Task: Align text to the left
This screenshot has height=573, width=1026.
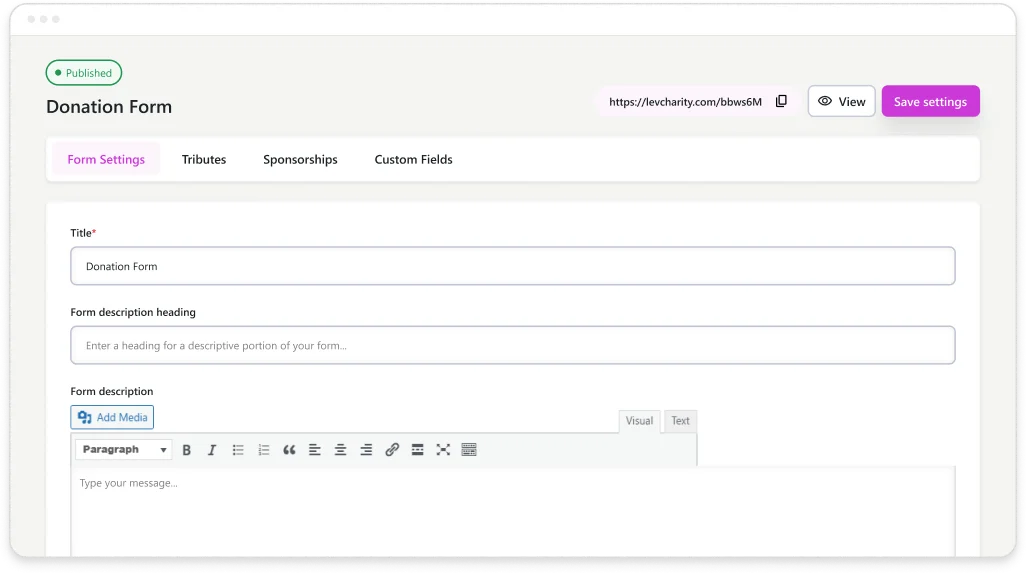Action: [x=315, y=450]
